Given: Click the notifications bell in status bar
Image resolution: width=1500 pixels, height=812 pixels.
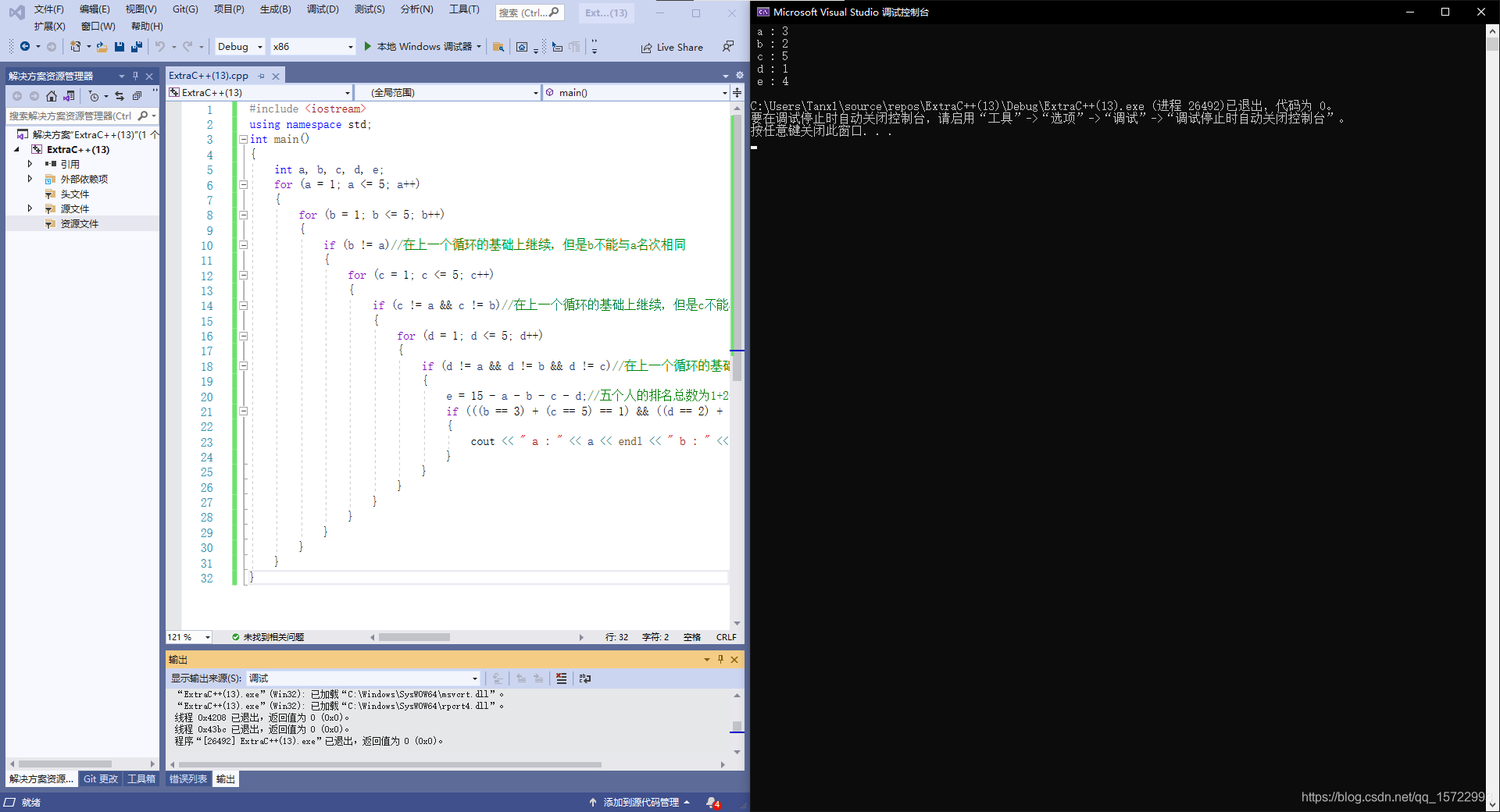Looking at the screenshot, I should pyautogui.click(x=712, y=803).
